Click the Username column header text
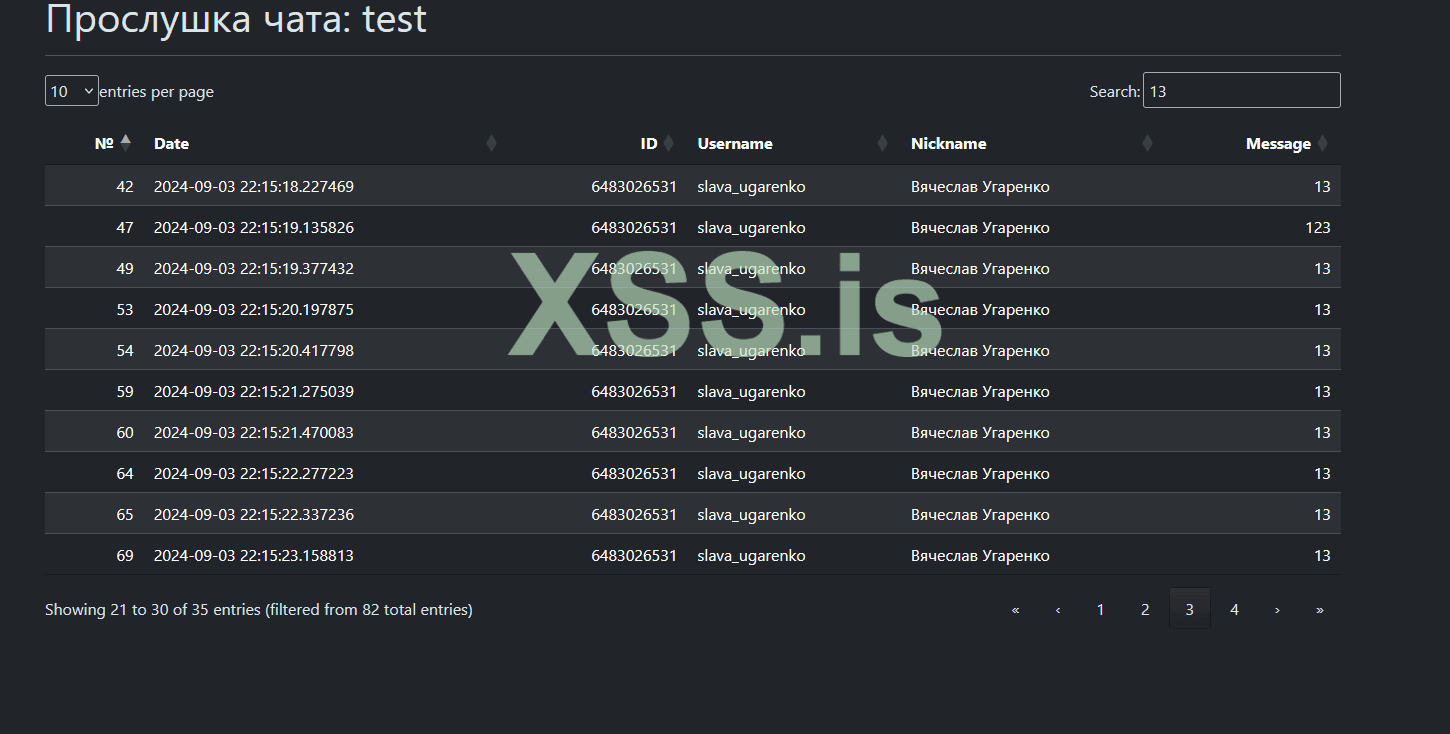Viewport: 1450px width, 734px height. [x=735, y=143]
